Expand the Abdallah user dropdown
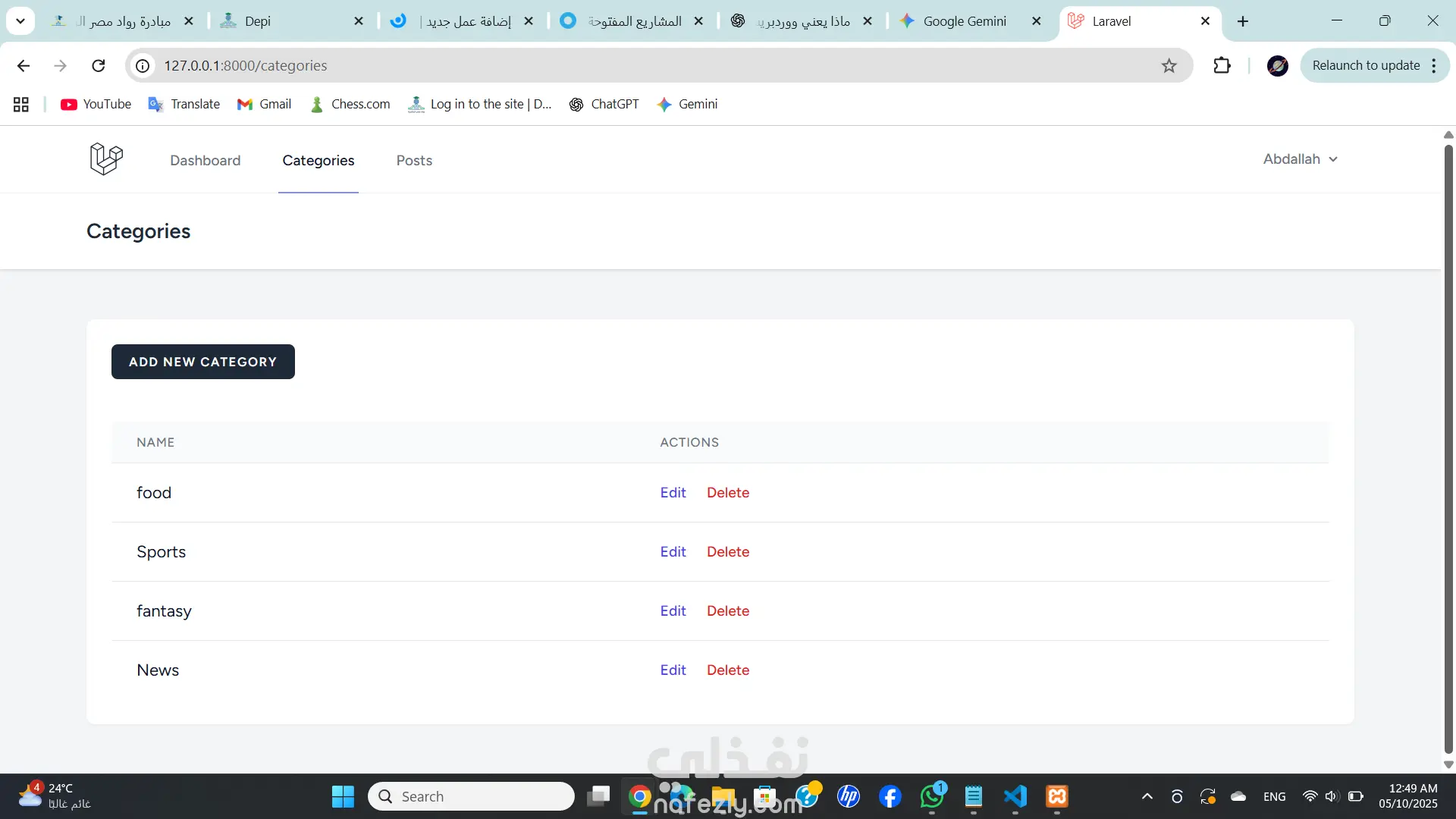This screenshot has height=819, width=1456. coord(1300,159)
